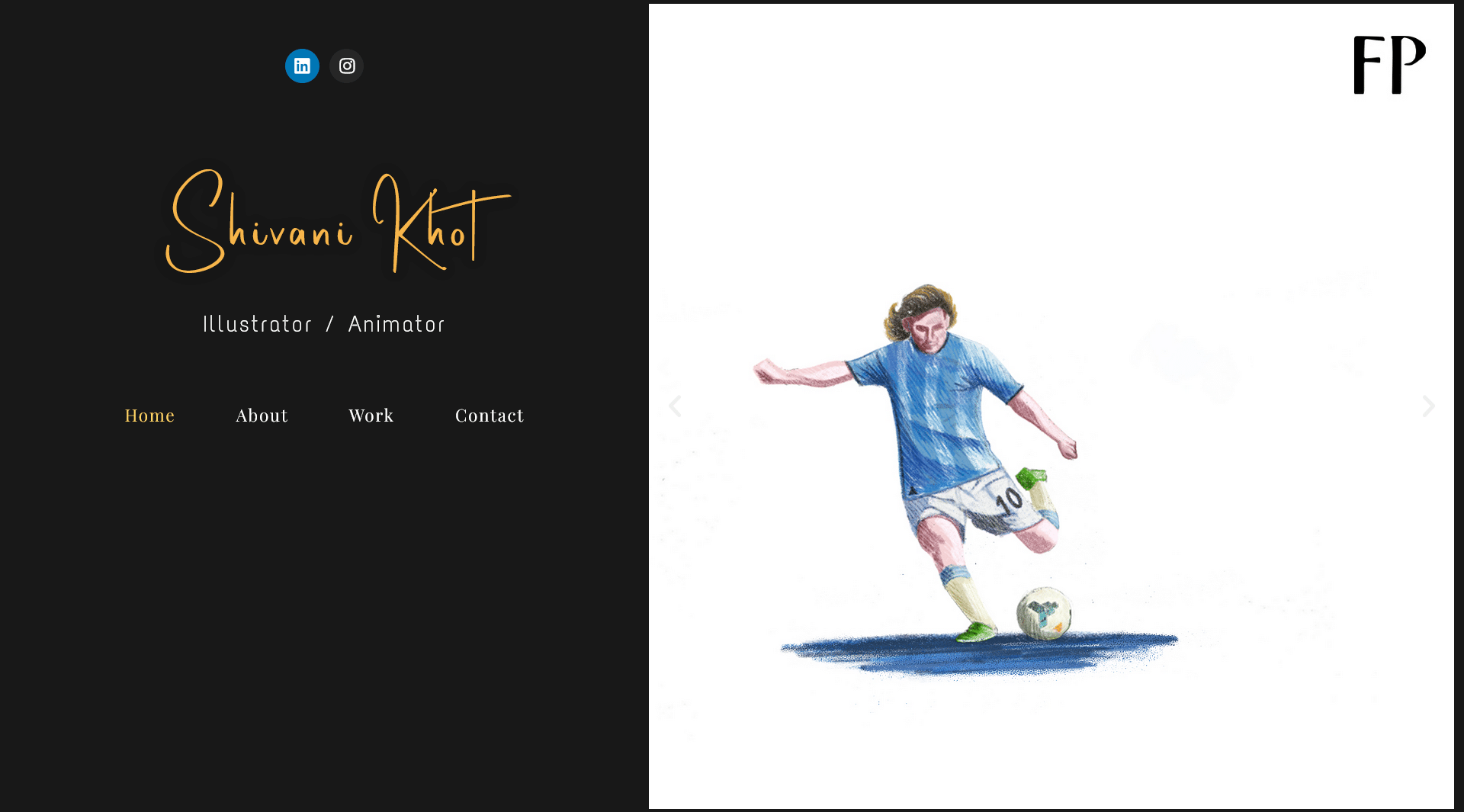Open the Instagram profile icon

click(347, 66)
